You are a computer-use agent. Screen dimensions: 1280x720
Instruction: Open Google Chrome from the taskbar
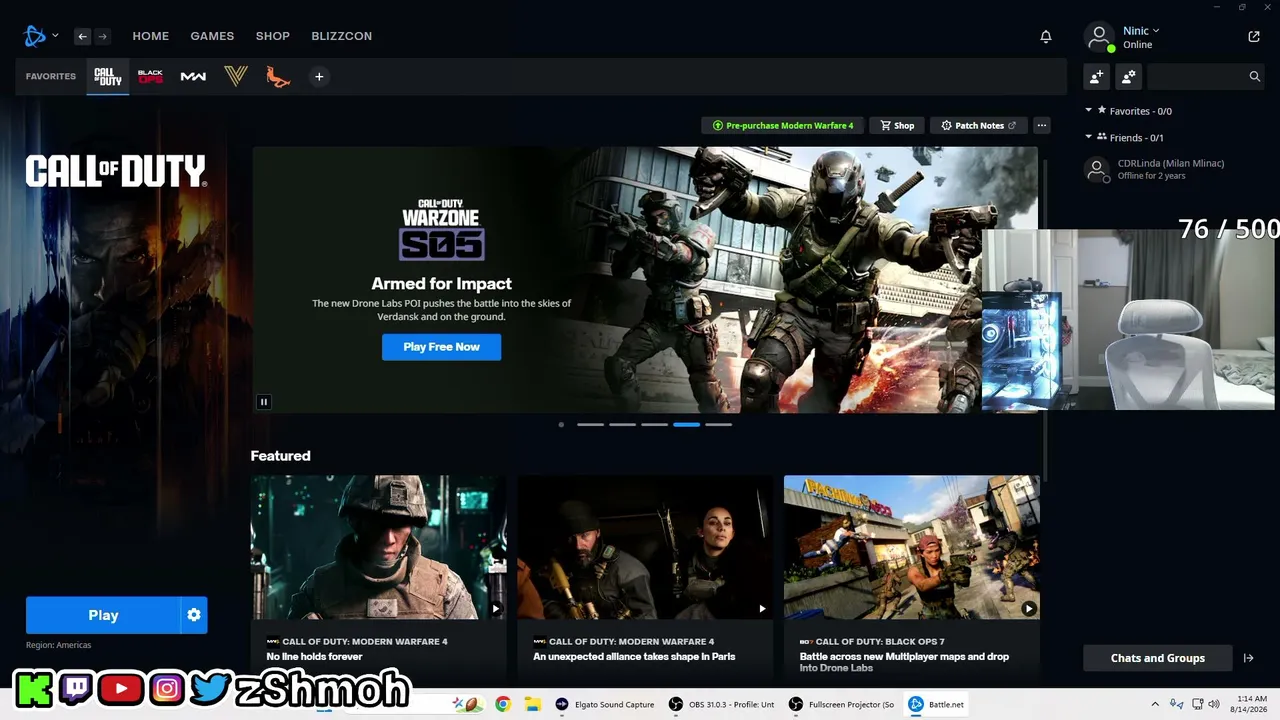coord(503,704)
